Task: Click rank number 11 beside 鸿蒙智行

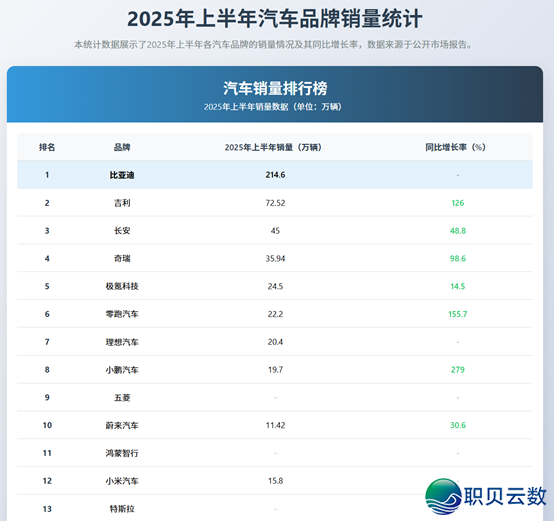Action: click(47, 453)
